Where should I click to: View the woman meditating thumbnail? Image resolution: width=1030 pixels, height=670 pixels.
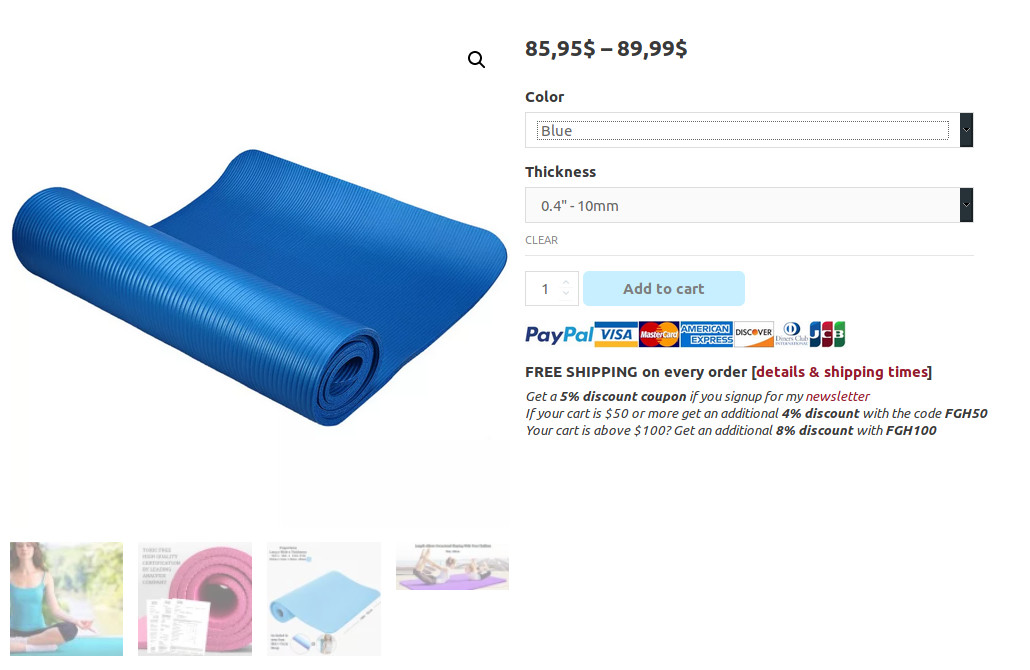[x=66, y=599]
